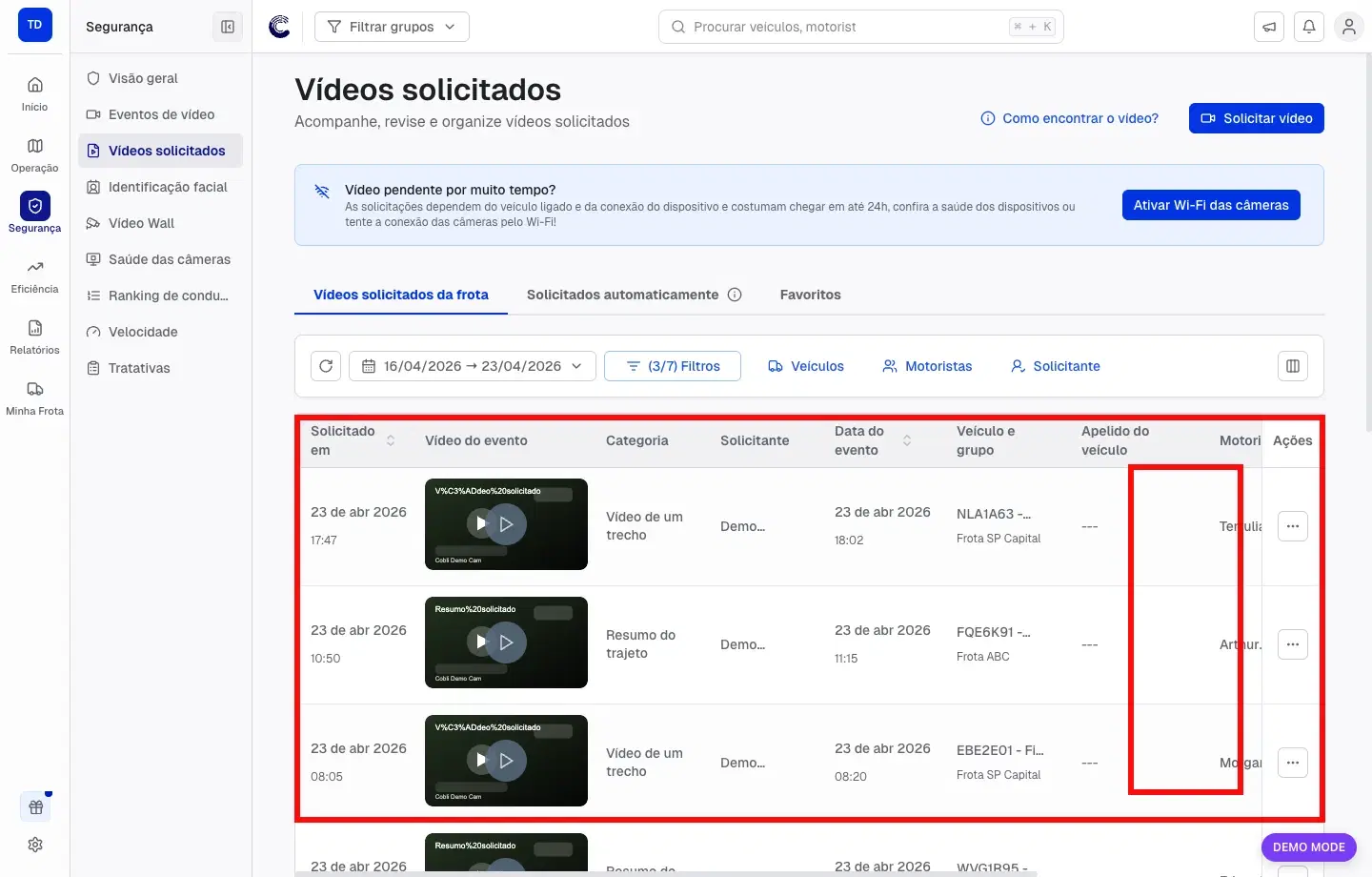Go to Início in the left rail
The image size is (1372, 877).
click(34, 93)
